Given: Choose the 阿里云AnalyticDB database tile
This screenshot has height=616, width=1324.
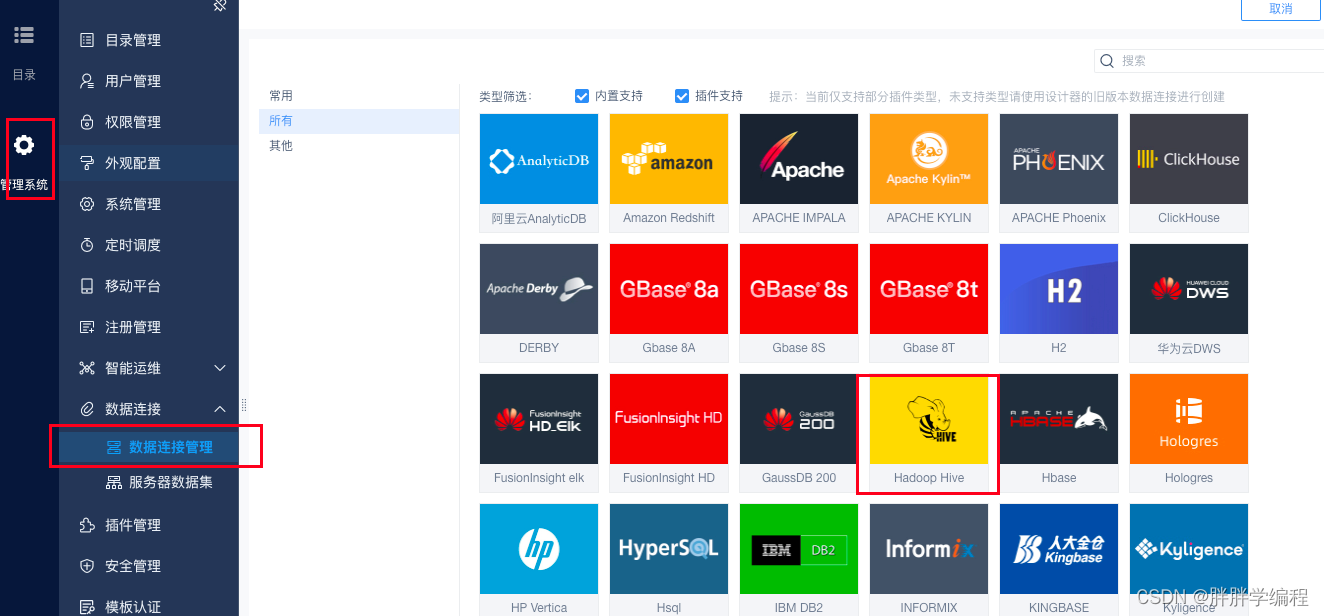Looking at the screenshot, I should coord(539,173).
